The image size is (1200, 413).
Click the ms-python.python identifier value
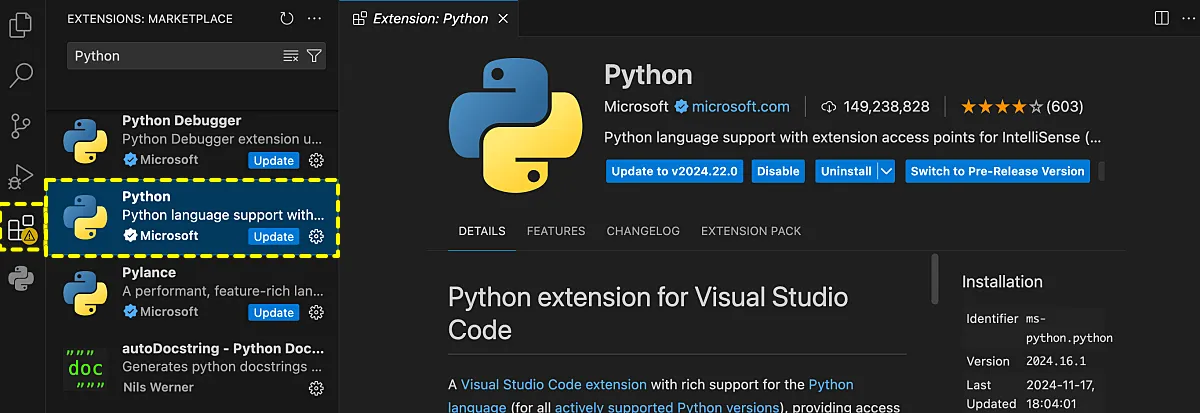[1069, 328]
